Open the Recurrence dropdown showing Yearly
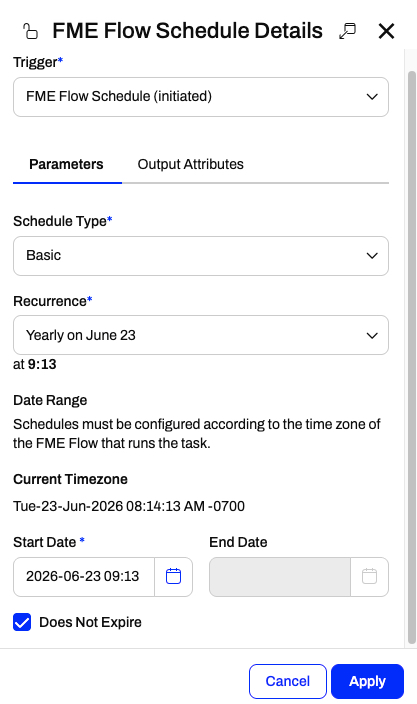The image size is (417, 704). pyautogui.click(x=201, y=335)
